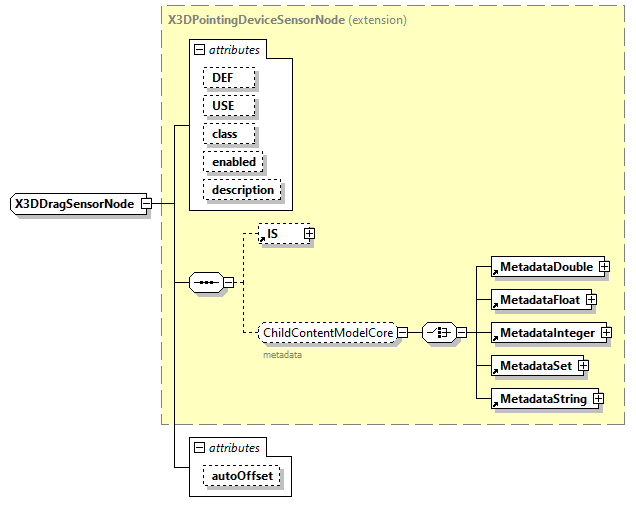Click the sequence compositor icon
The image size is (636, 516).
tap(206, 282)
